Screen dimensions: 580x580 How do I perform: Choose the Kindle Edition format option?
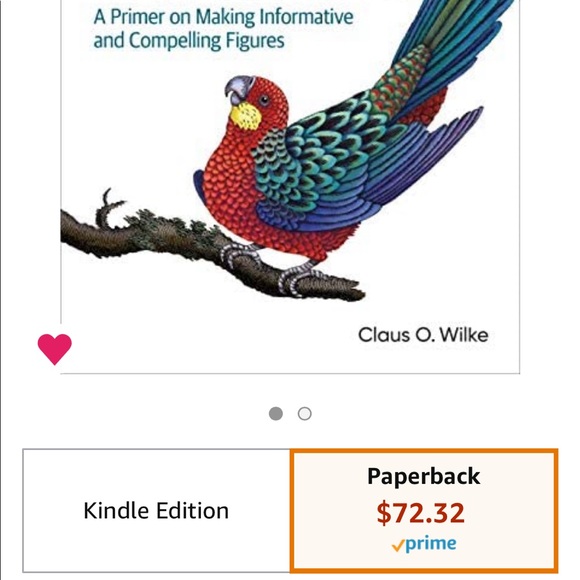tap(156, 510)
